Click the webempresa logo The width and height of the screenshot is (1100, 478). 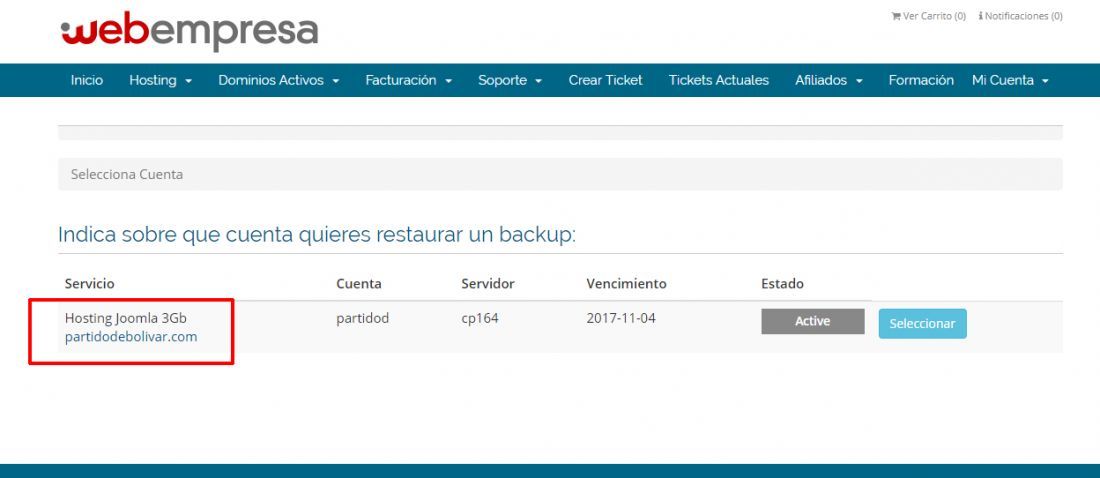pyautogui.click(x=189, y=31)
